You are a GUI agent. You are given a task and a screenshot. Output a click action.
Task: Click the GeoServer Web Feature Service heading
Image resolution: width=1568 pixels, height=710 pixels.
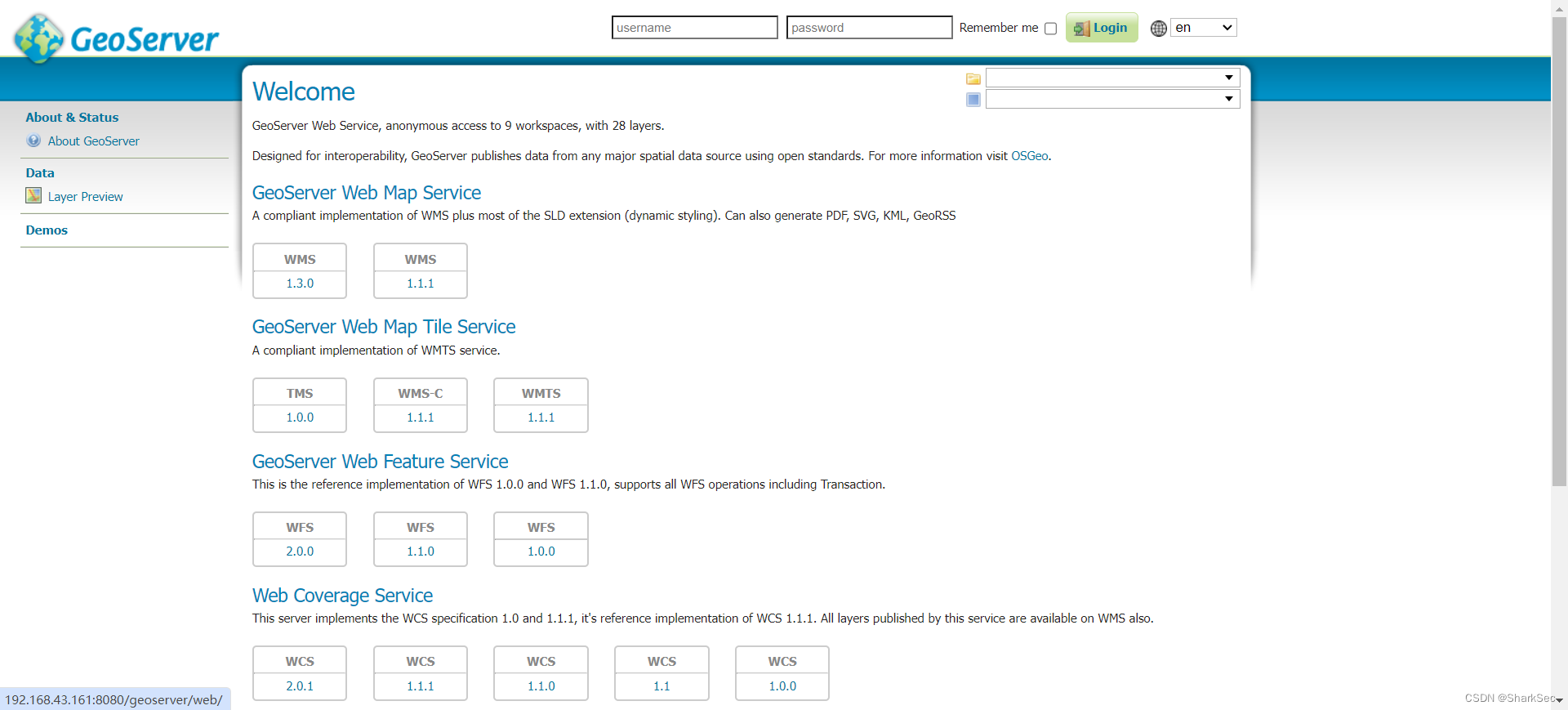[381, 462]
